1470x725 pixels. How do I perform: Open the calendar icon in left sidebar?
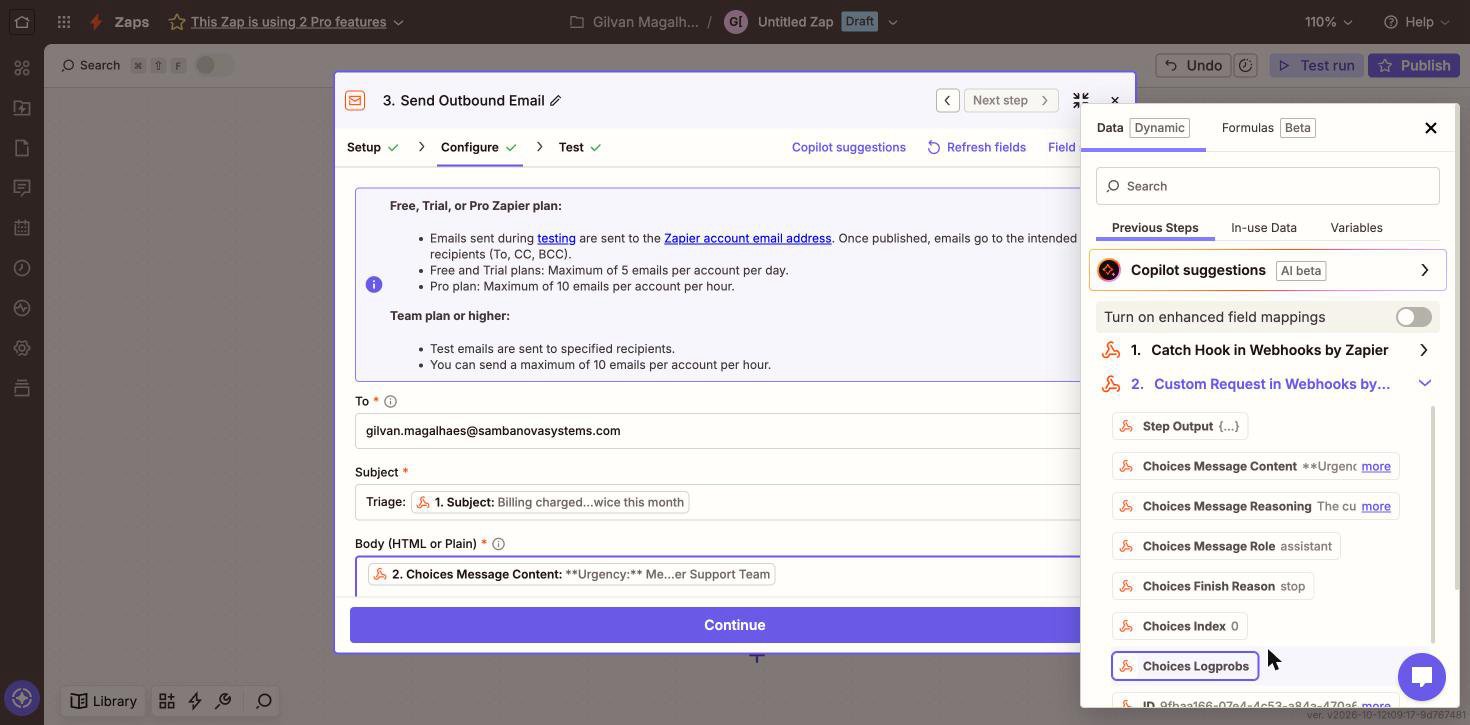pos(22,228)
